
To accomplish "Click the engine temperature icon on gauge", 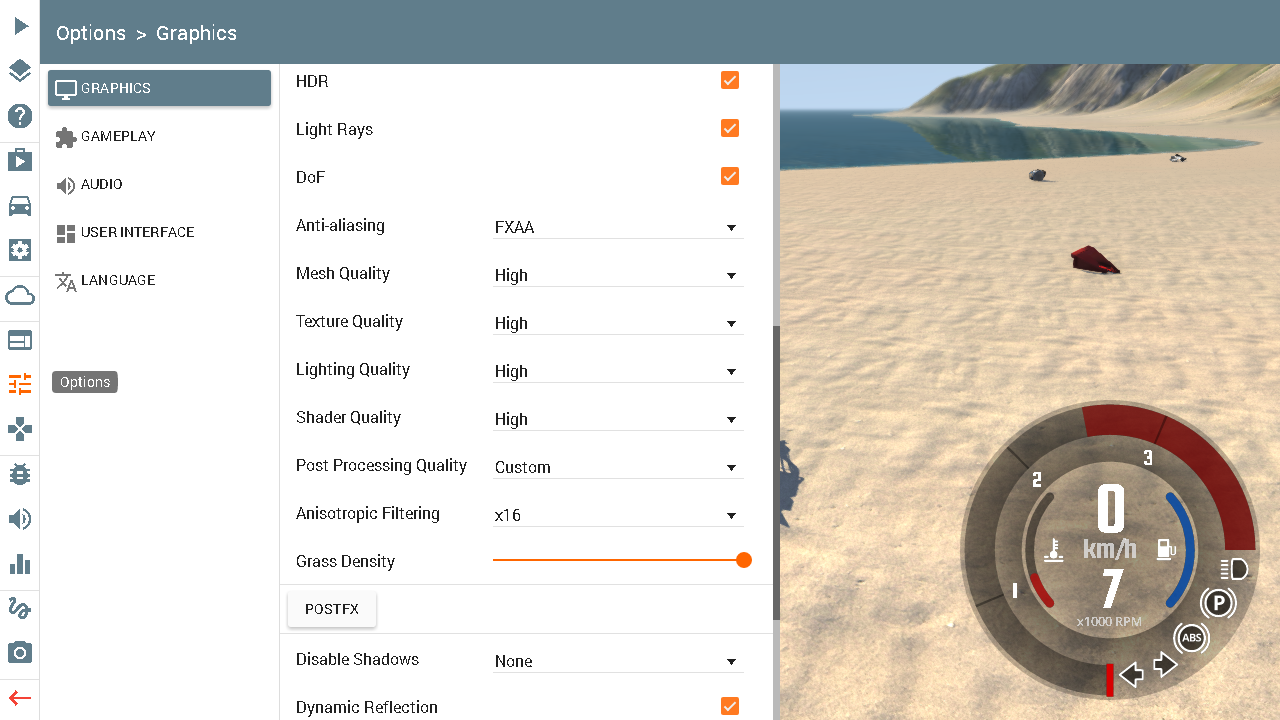I will pyautogui.click(x=1053, y=548).
